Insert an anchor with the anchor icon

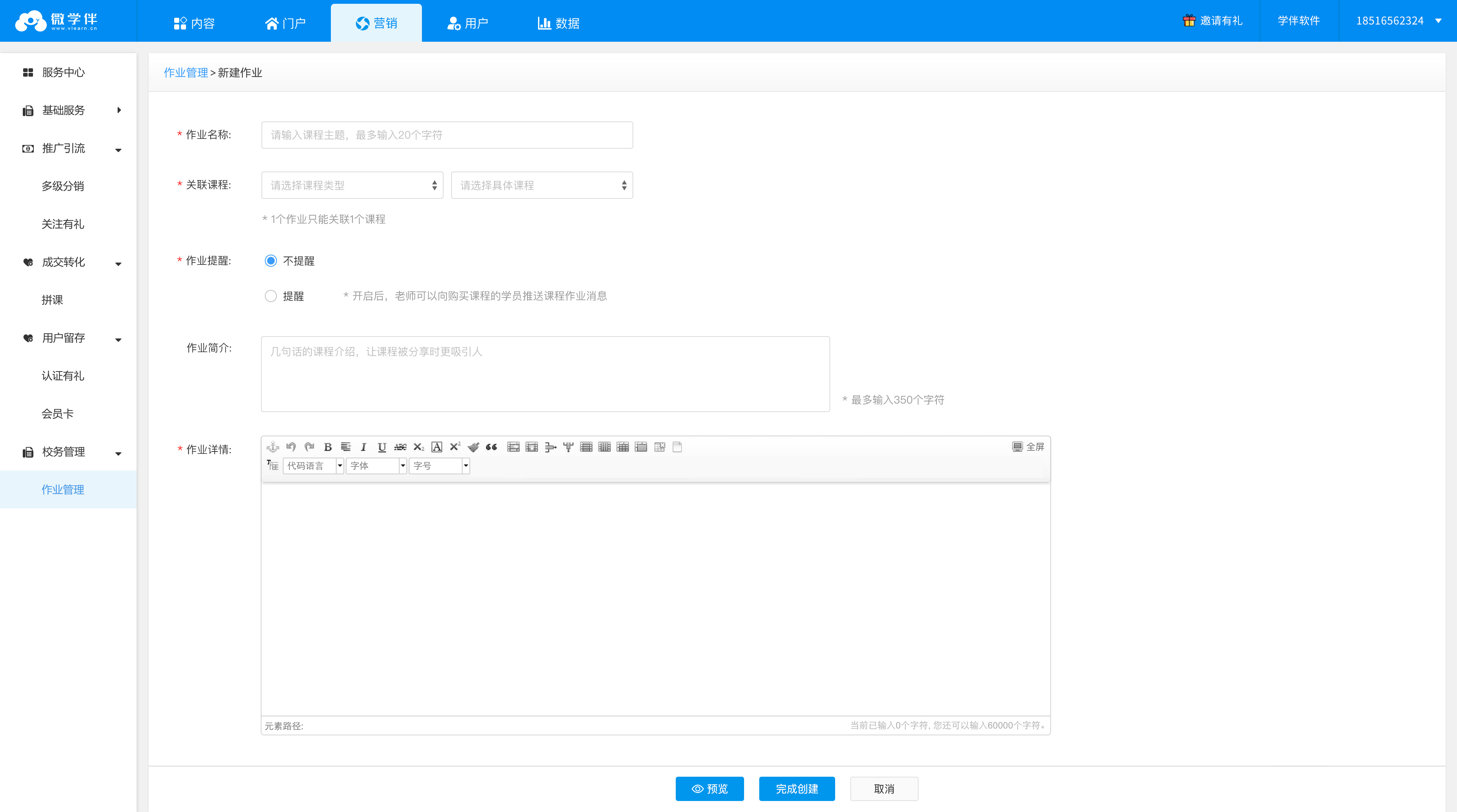(x=273, y=447)
